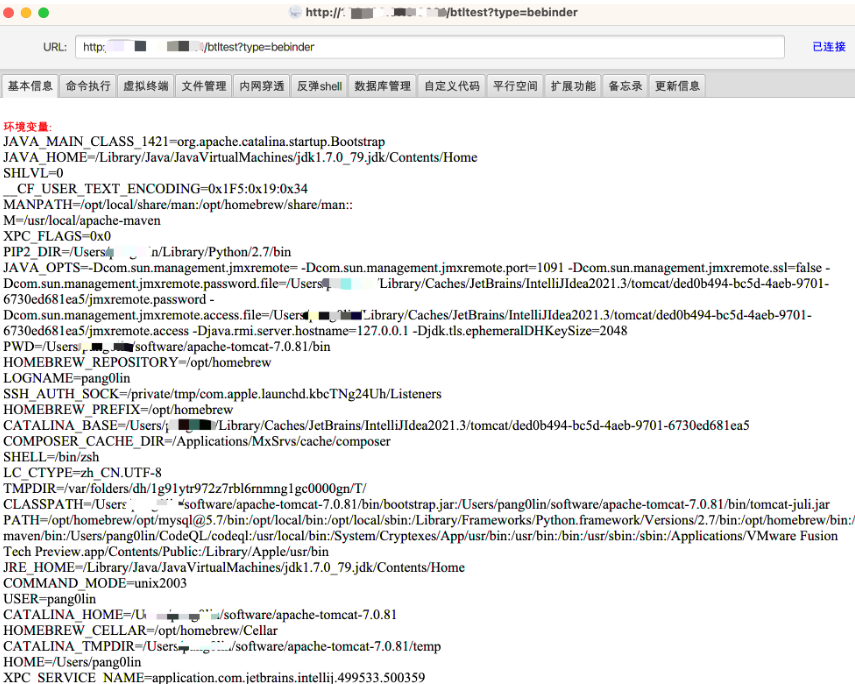Click the first JAVA_HOME line

pos(240,158)
